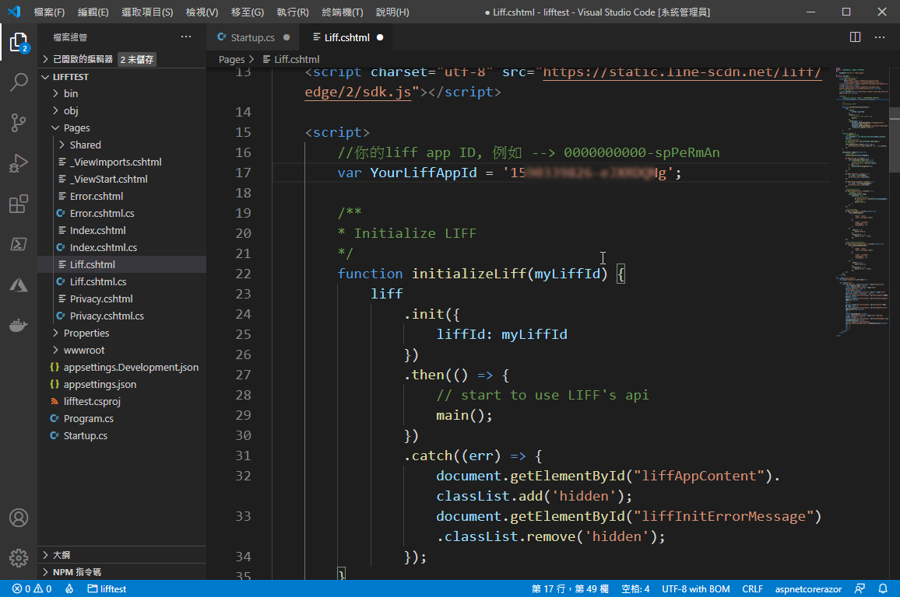Open the Extensions view
The image size is (900, 597).
pyautogui.click(x=18, y=204)
